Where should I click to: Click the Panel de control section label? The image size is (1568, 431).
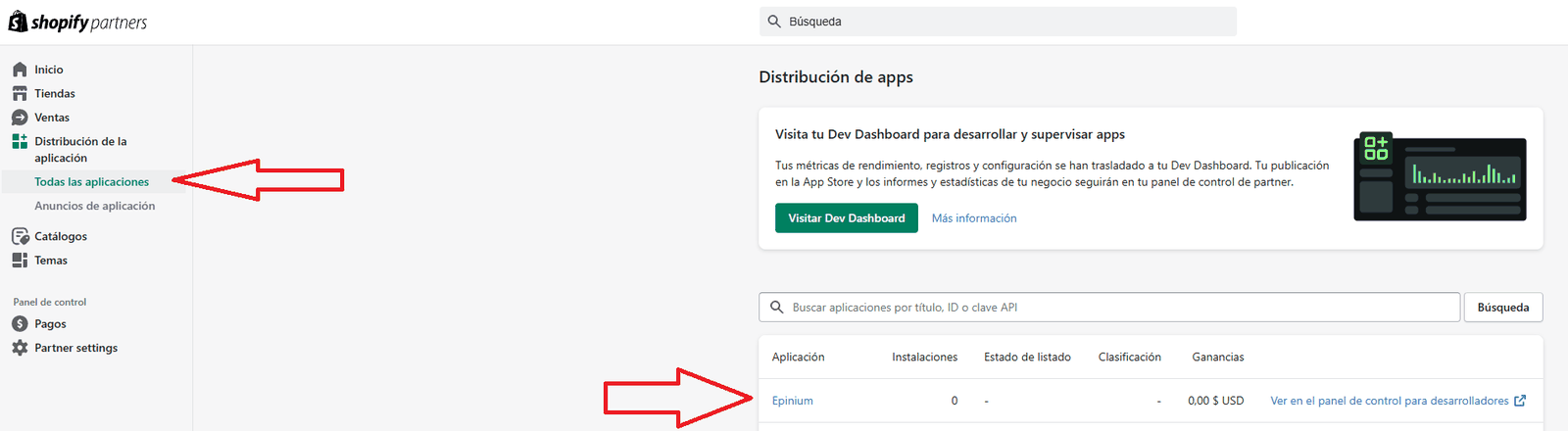pyautogui.click(x=50, y=302)
